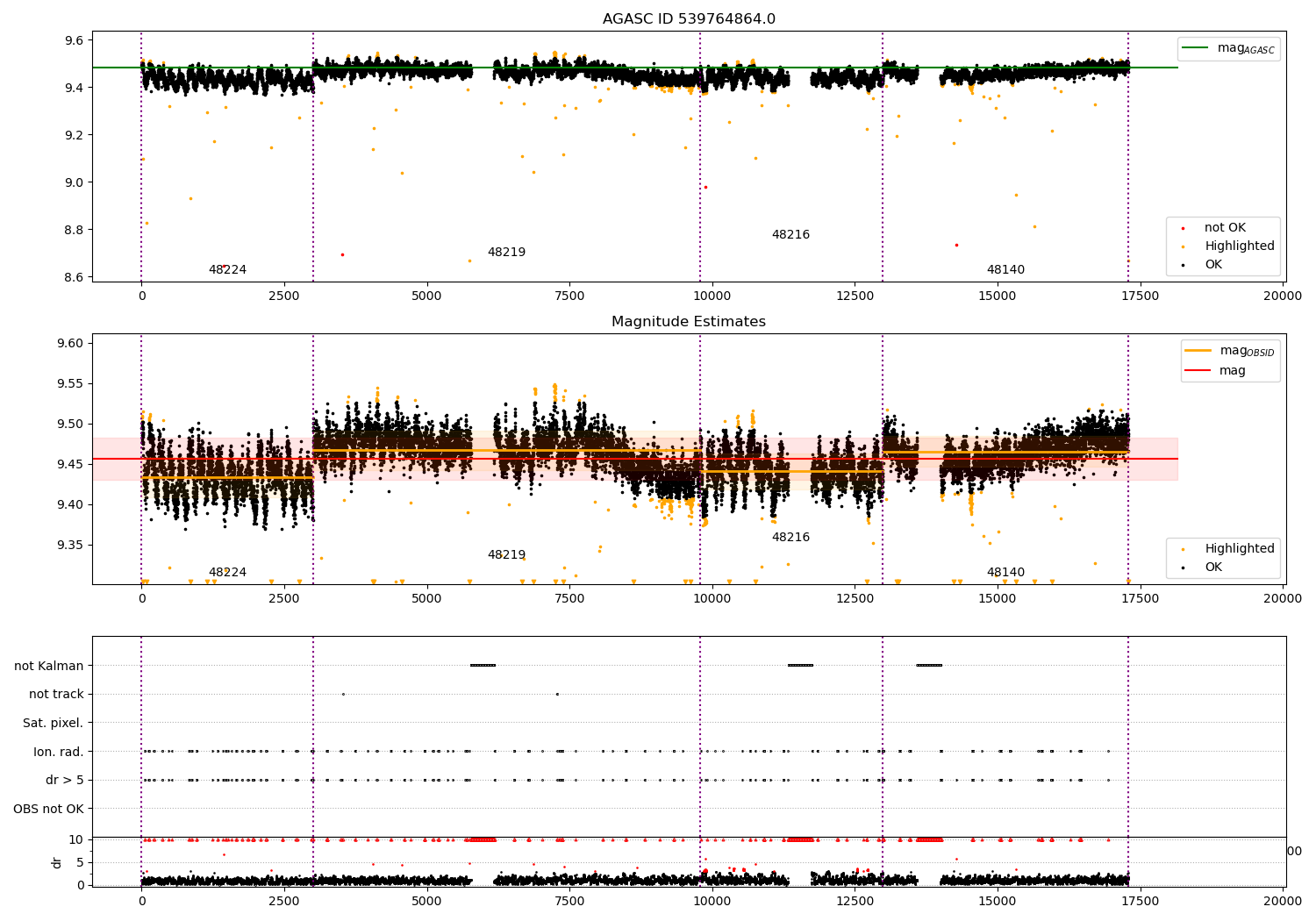The width and height of the screenshot is (1316, 921).
Task: Click 'Highlighted' legend entry in Magnitude Estimates plot
Action: coord(1228,549)
